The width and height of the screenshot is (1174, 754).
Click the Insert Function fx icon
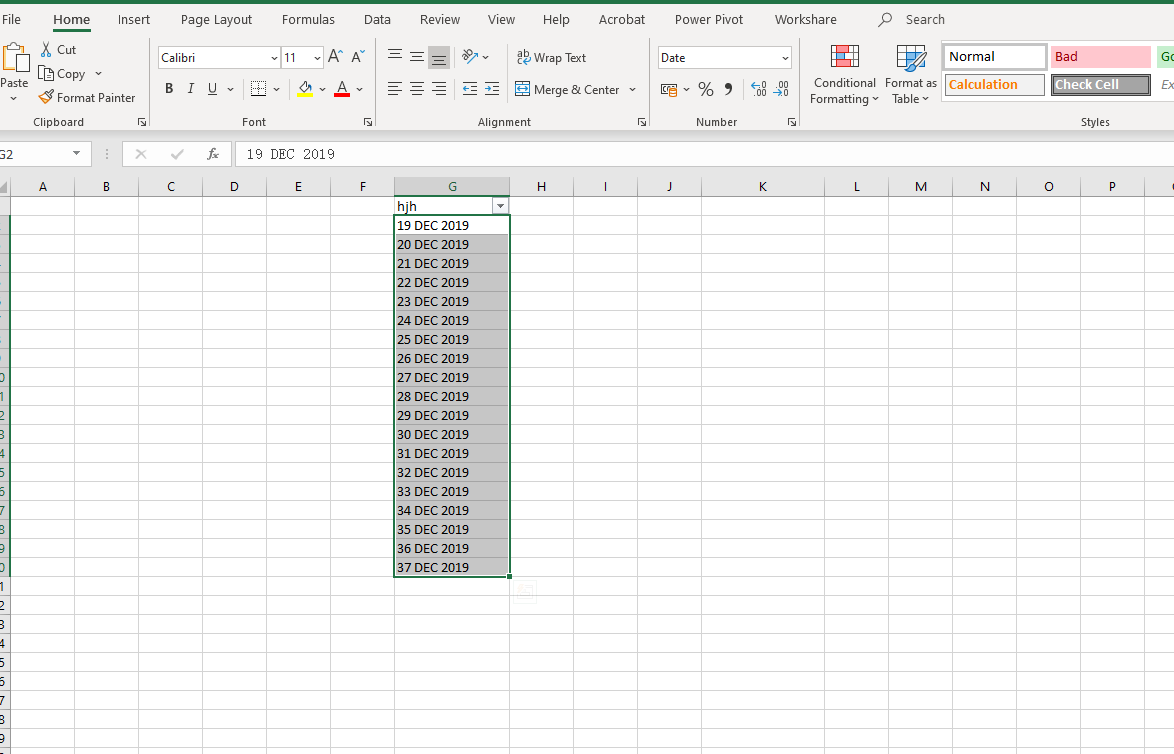pyautogui.click(x=213, y=154)
